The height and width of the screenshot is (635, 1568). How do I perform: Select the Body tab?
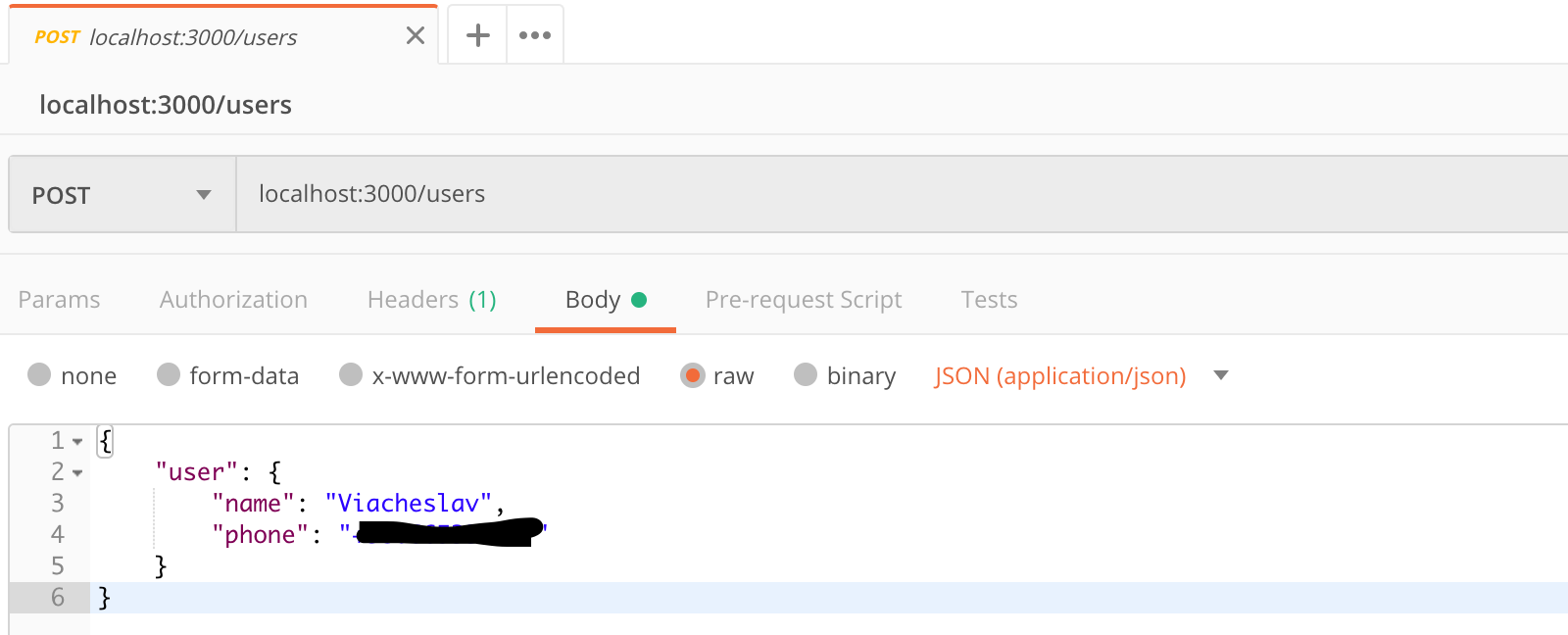(x=606, y=300)
